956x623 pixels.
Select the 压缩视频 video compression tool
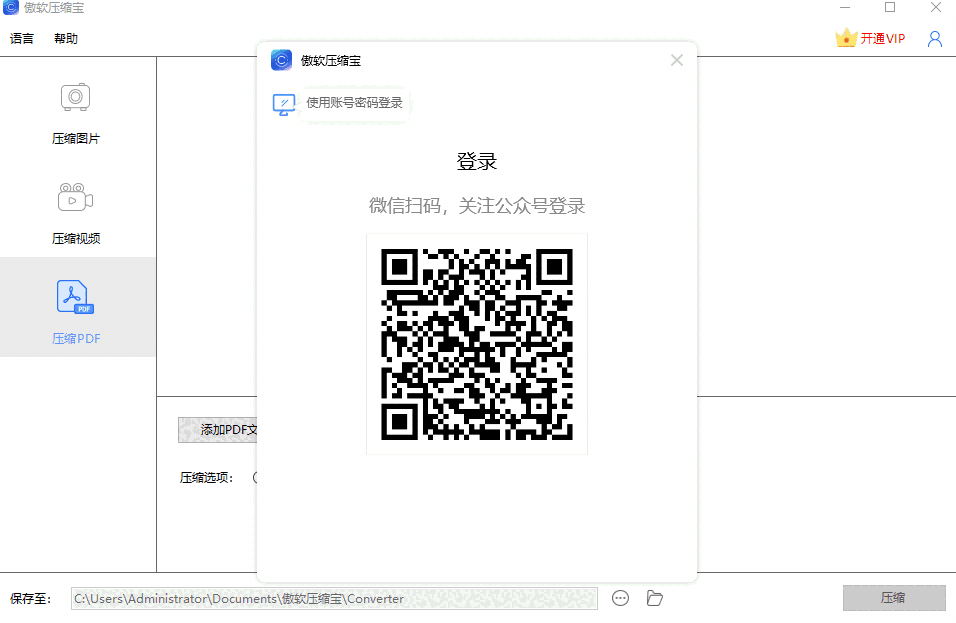click(x=76, y=210)
